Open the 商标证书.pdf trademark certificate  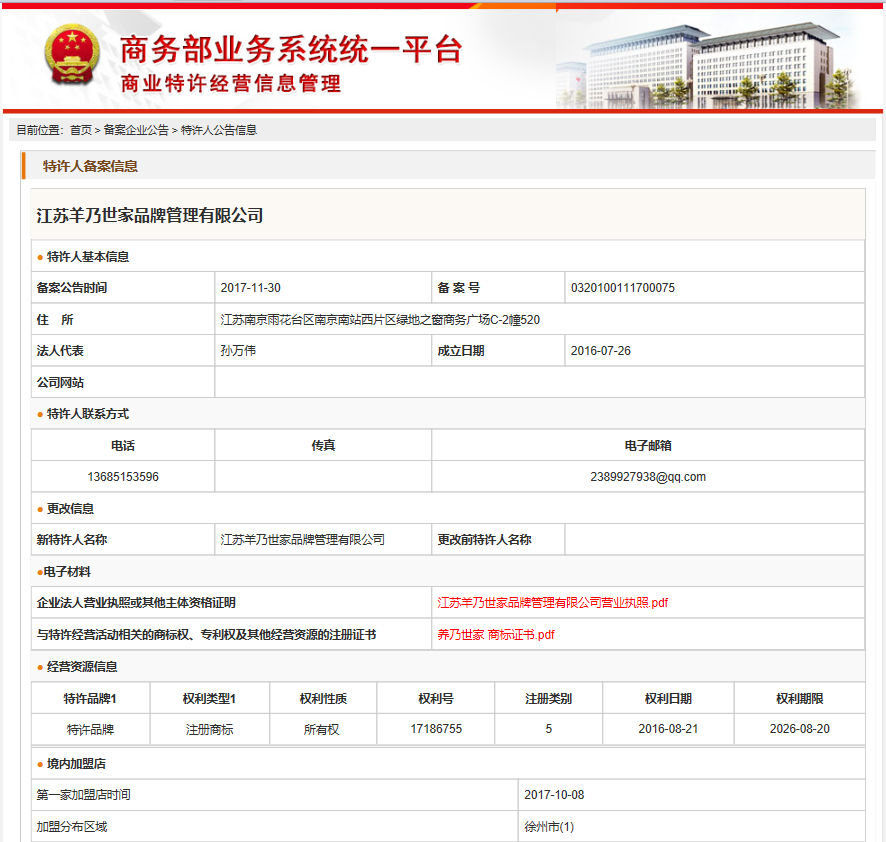(495, 635)
